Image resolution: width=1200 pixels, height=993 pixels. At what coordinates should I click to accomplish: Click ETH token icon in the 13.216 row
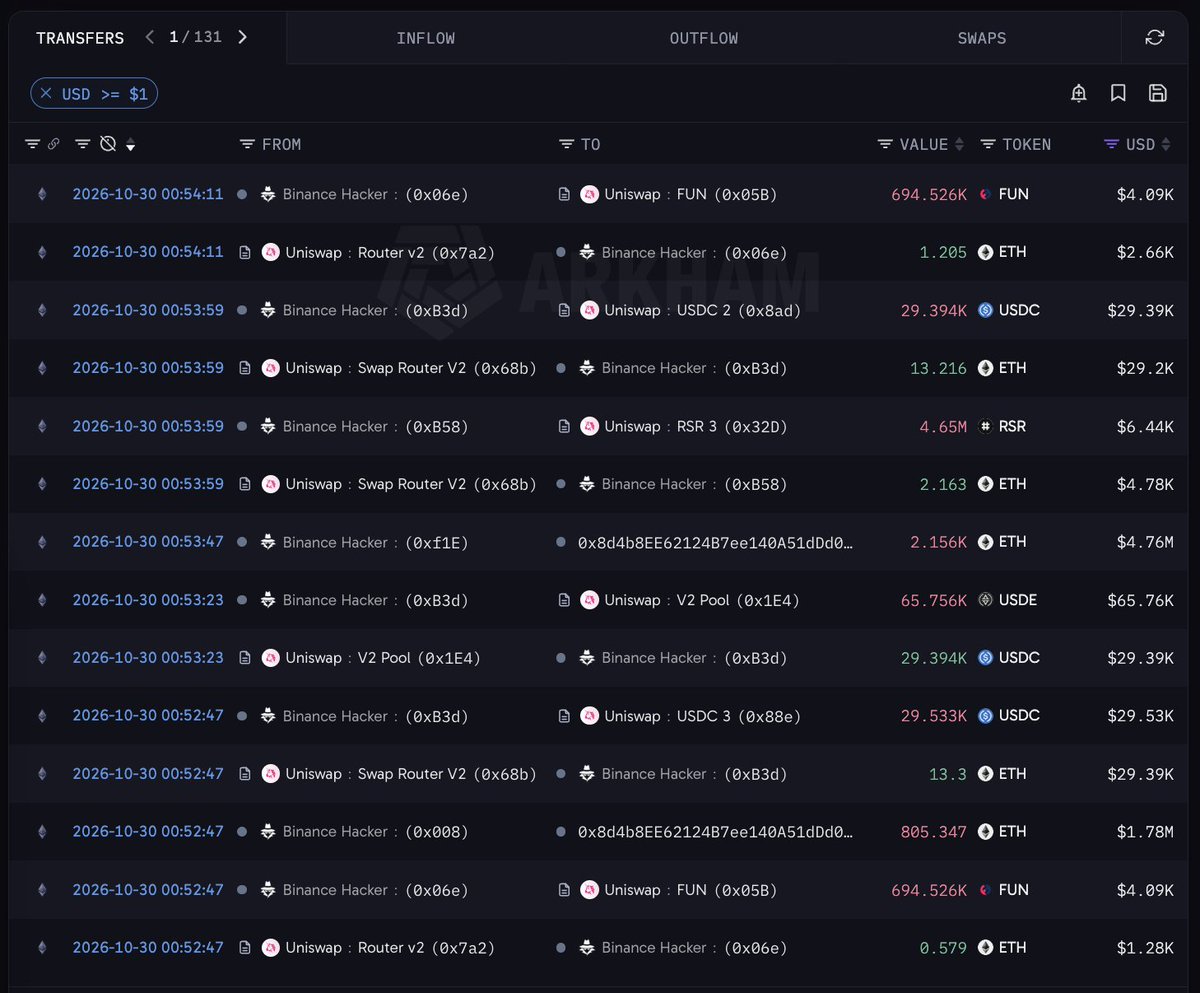[985, 368]
